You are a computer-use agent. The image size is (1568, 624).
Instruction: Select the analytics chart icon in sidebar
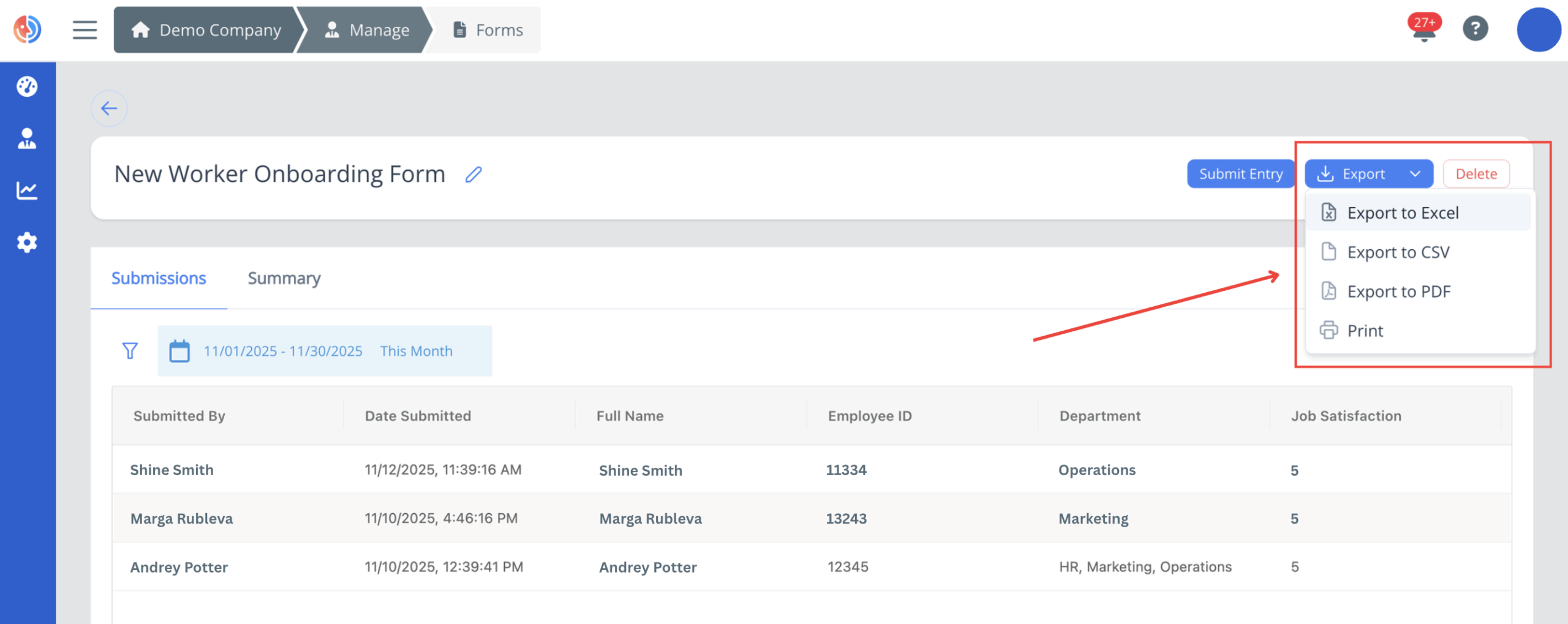point(27,190)
